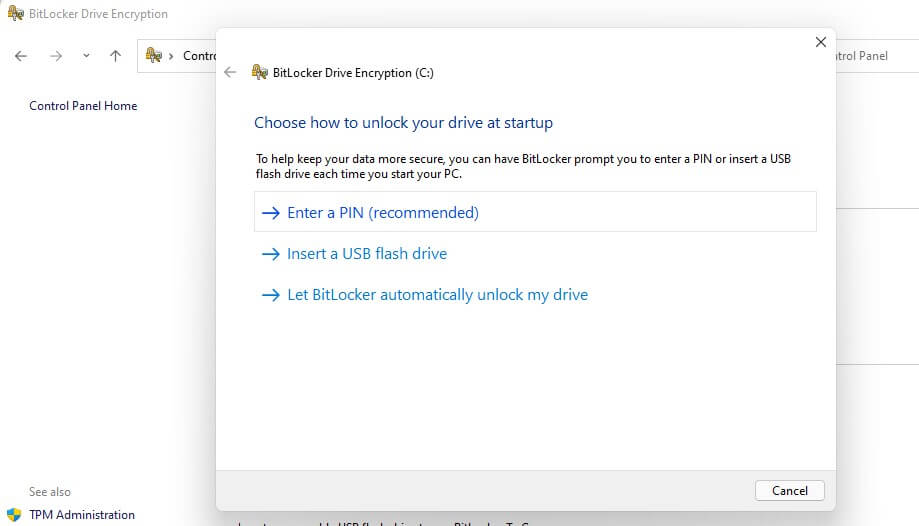Close the BitLocker Drive Encryption (C:) dialog
The image size is (919, 526).
coord(821,42)
